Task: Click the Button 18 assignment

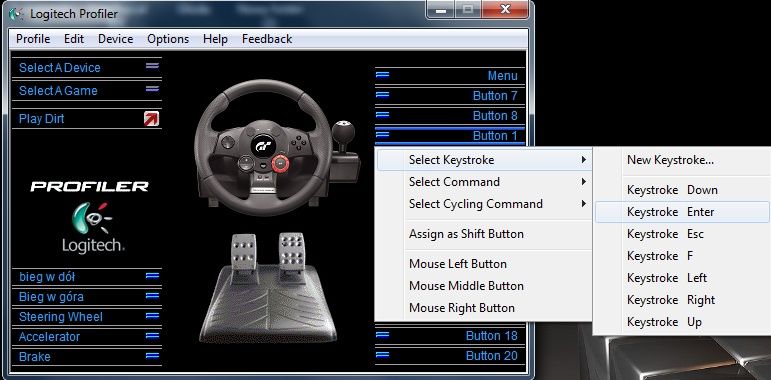Action: tap(450, 336)
